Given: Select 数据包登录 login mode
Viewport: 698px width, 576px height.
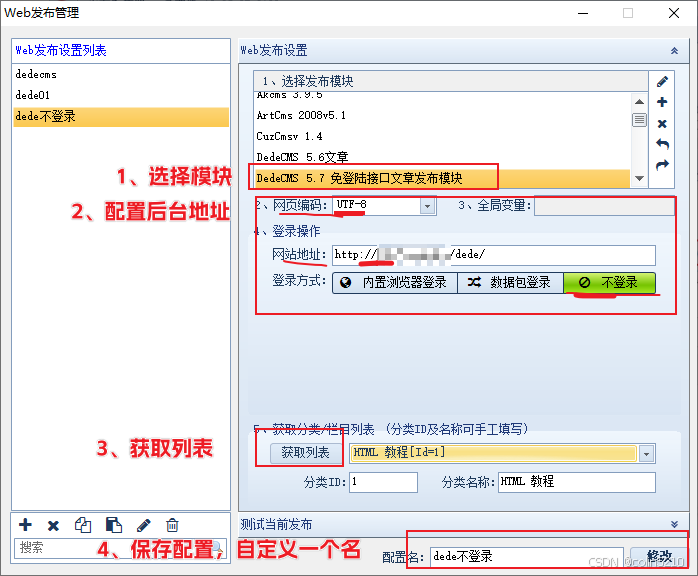Looking at the screenshot, I should pos(510,283).
